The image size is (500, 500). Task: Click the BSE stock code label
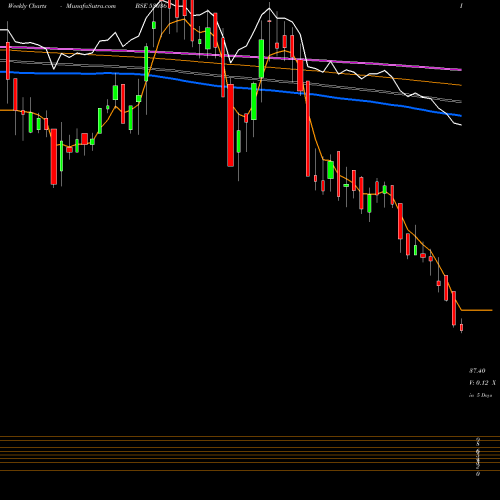pyautogui.click(x=151, y=6)
